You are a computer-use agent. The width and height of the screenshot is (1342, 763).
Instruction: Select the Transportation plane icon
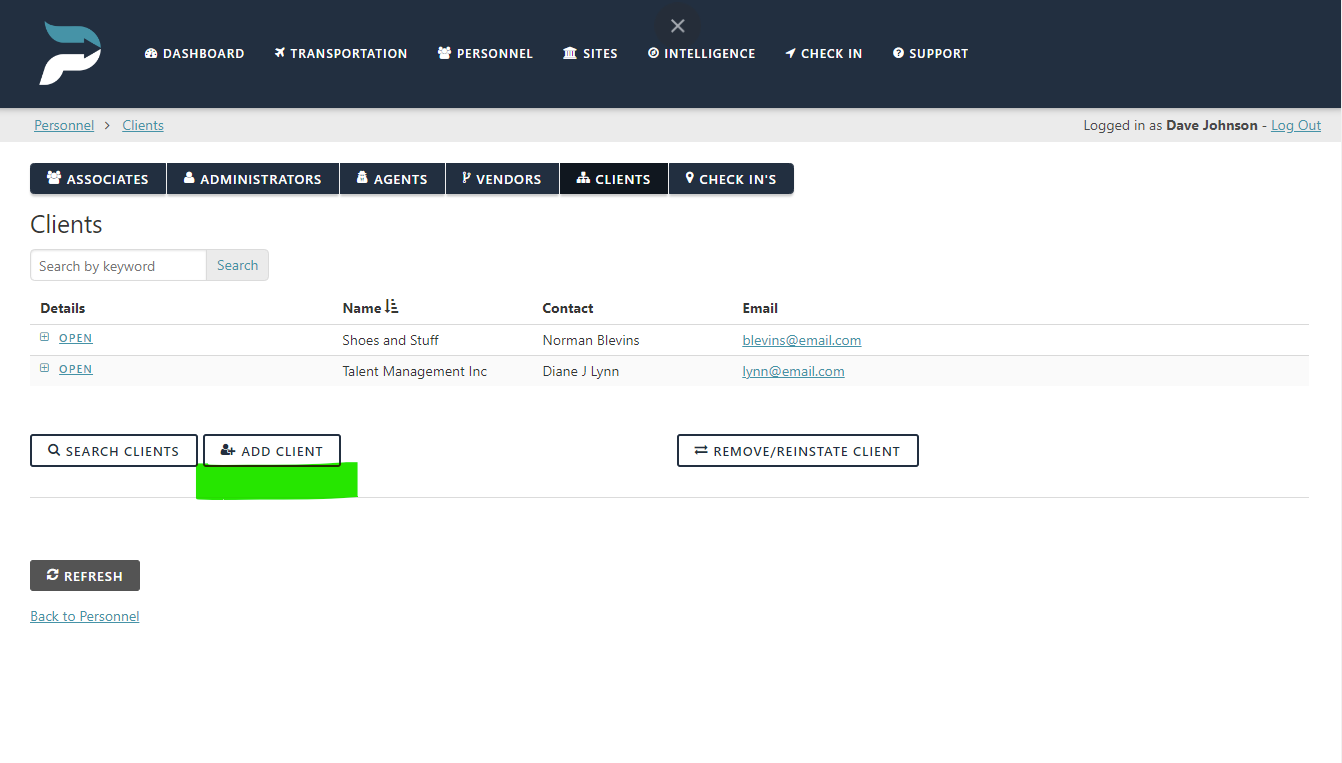click(279, 53)
